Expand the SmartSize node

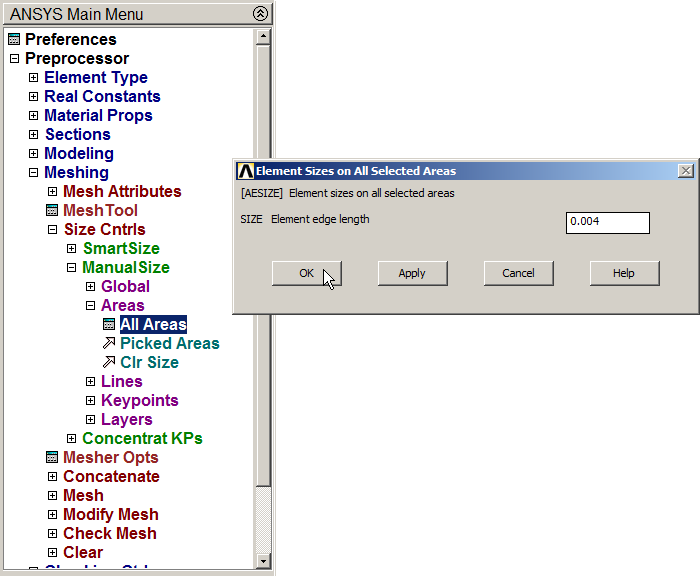(x=71, y=249)
